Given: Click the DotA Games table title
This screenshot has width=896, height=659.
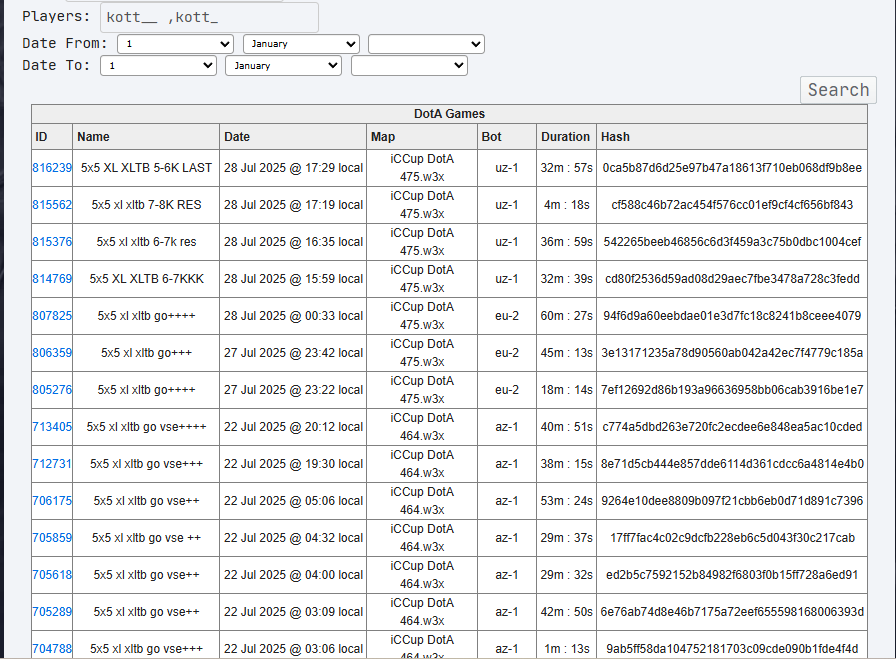Looking at the screenshot, I should (x=449, y=114).
